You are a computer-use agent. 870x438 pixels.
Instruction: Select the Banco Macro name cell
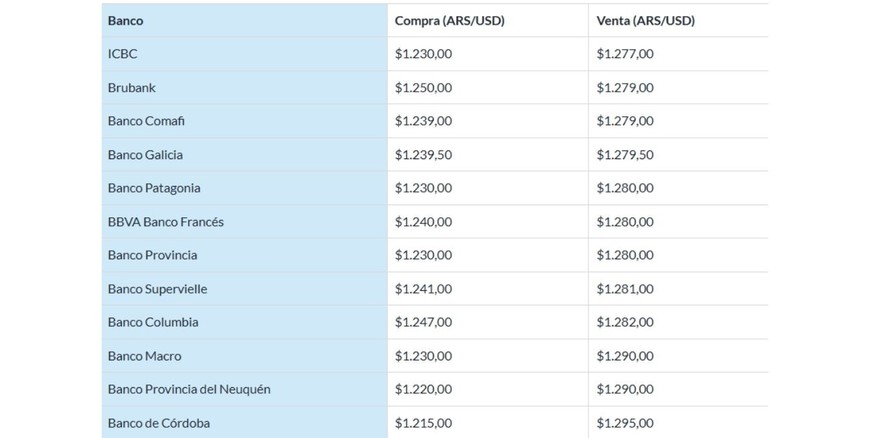pos(145,356)
